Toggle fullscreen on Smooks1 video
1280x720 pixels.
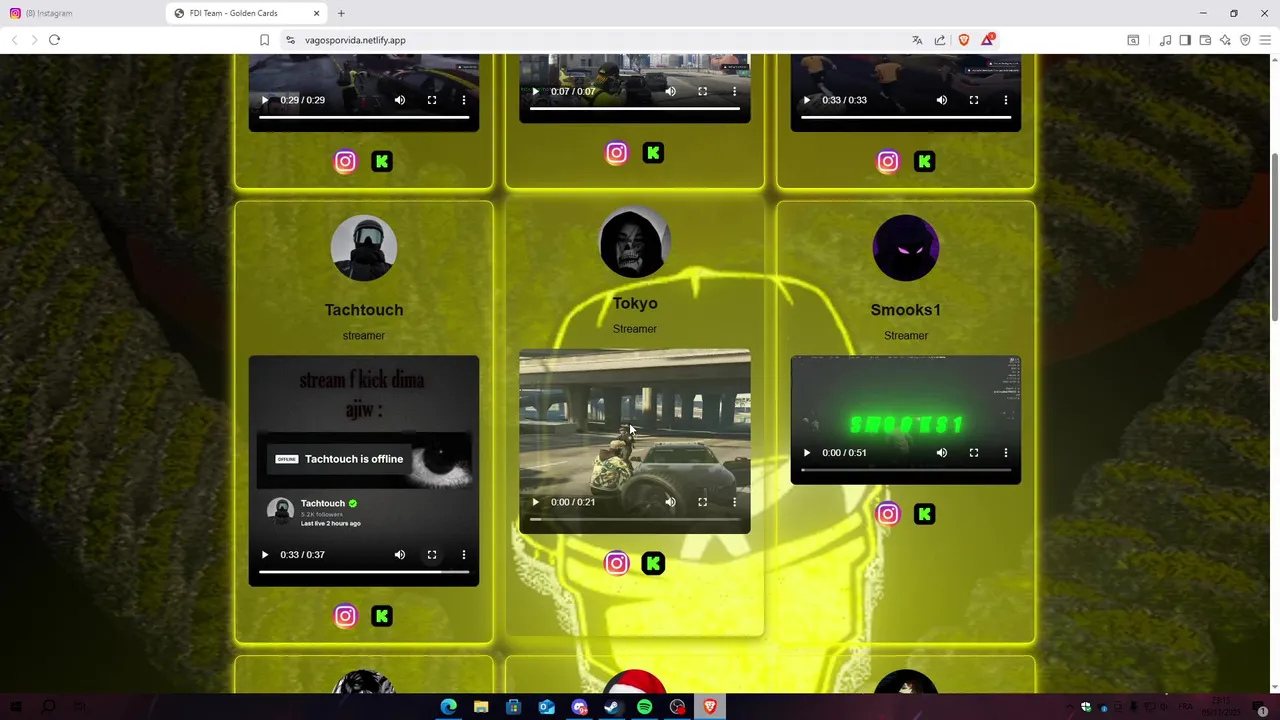974,453
